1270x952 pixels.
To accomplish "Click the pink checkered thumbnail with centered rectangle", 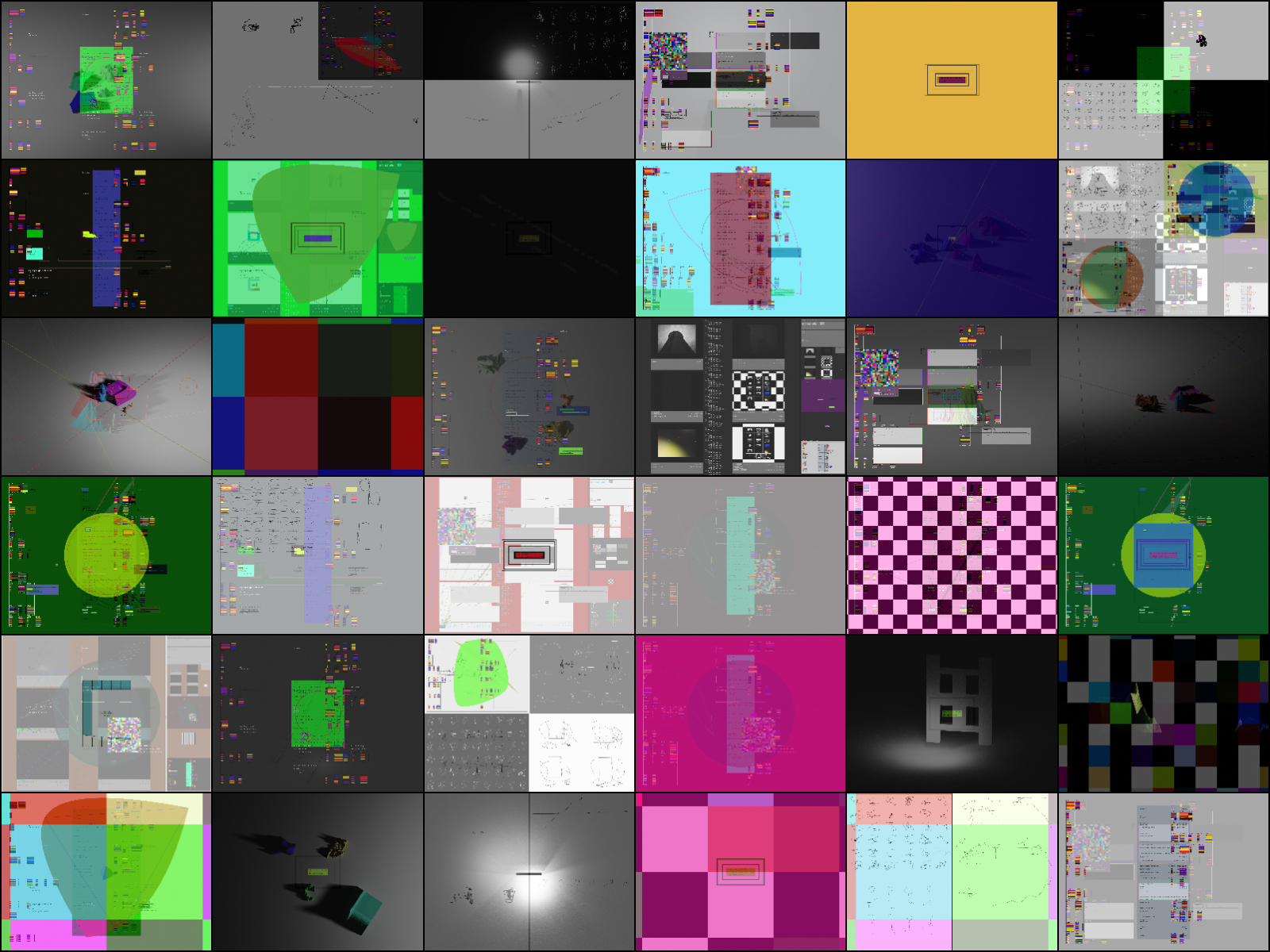I will pos(741,872).
